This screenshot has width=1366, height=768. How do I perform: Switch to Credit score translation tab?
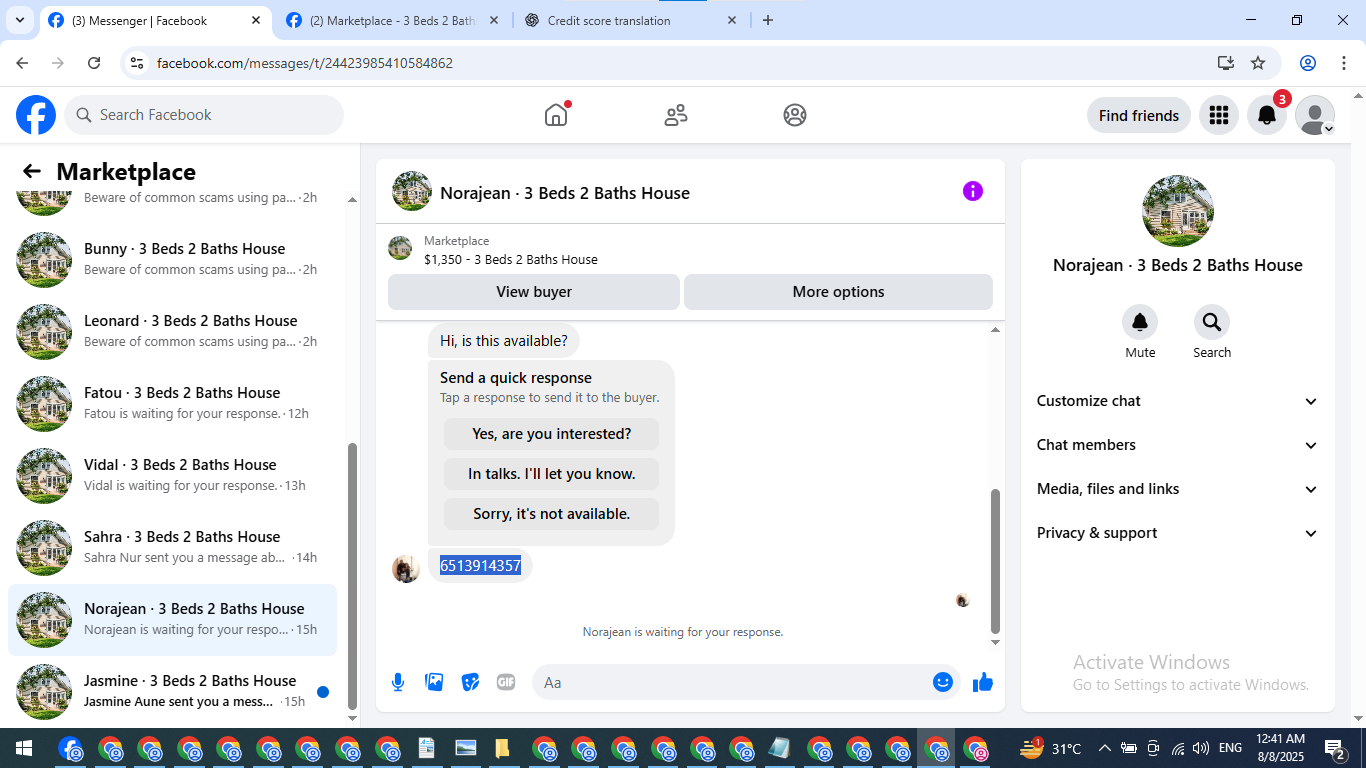[x=632, y=20]
